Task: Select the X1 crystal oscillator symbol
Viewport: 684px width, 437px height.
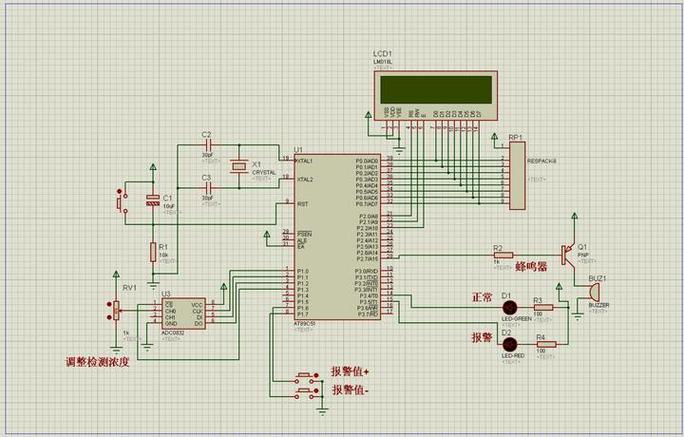Action: pos(239,166)
